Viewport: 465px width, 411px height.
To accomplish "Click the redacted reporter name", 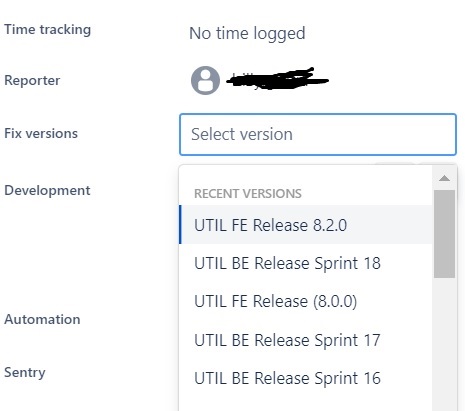I will 278,79.
